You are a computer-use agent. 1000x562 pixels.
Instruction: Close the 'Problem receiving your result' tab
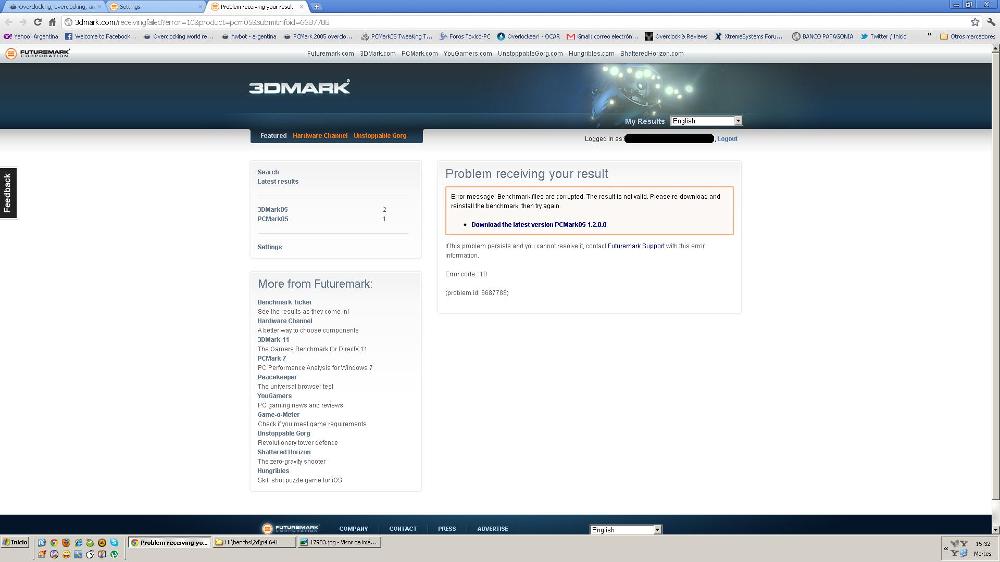(302, 6)
